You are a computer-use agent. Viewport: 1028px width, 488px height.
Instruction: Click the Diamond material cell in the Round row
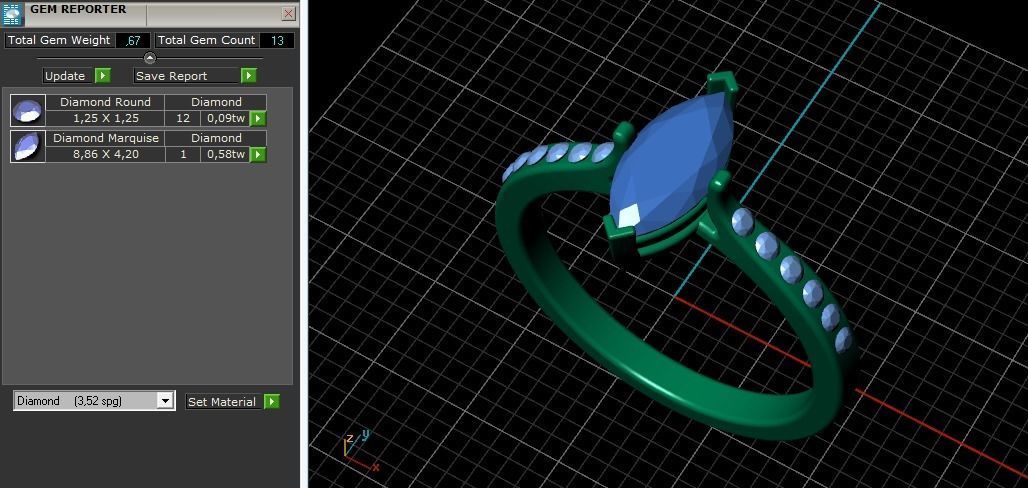pyautogui.click(x=216, y=102)
